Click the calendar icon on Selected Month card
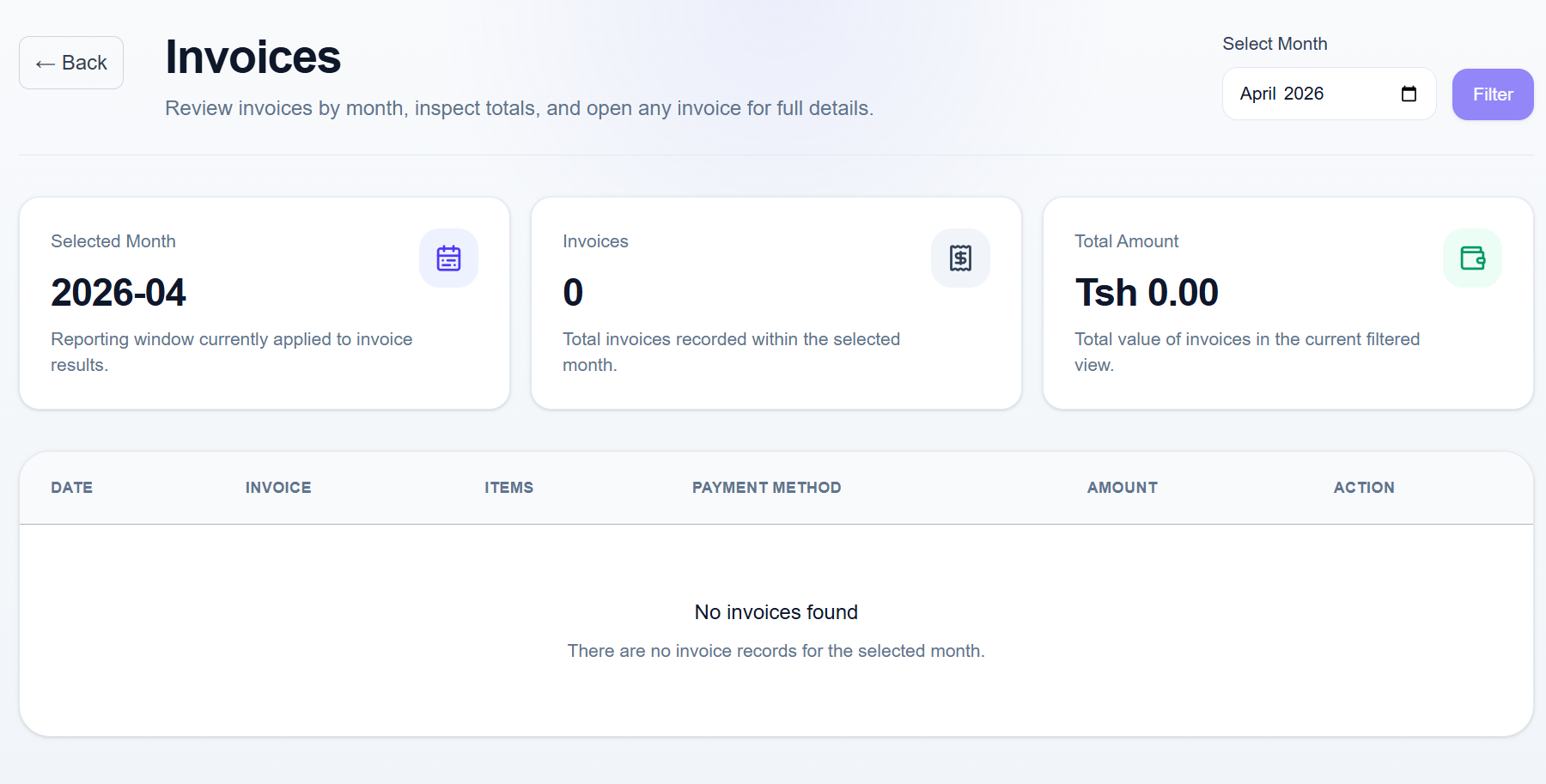This screenshot has height=784, width=1546. pos(448,258)
